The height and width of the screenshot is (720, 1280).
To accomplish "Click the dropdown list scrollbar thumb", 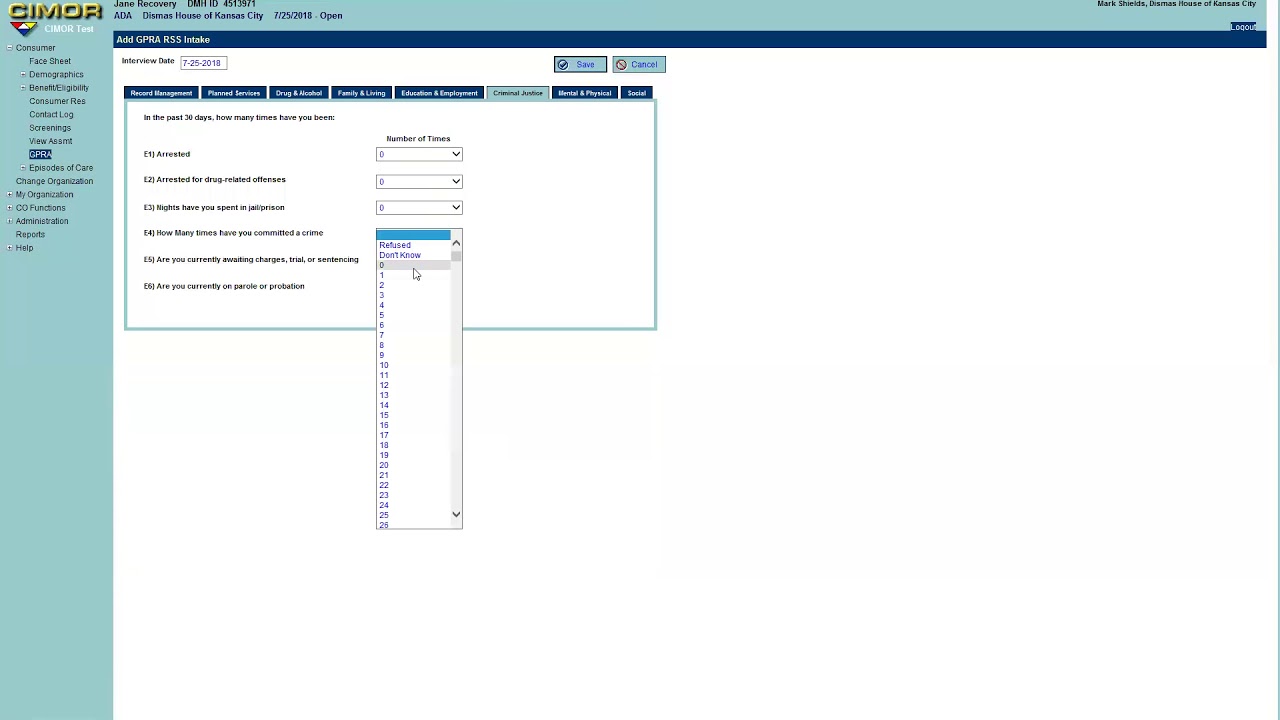I will 456,256.
